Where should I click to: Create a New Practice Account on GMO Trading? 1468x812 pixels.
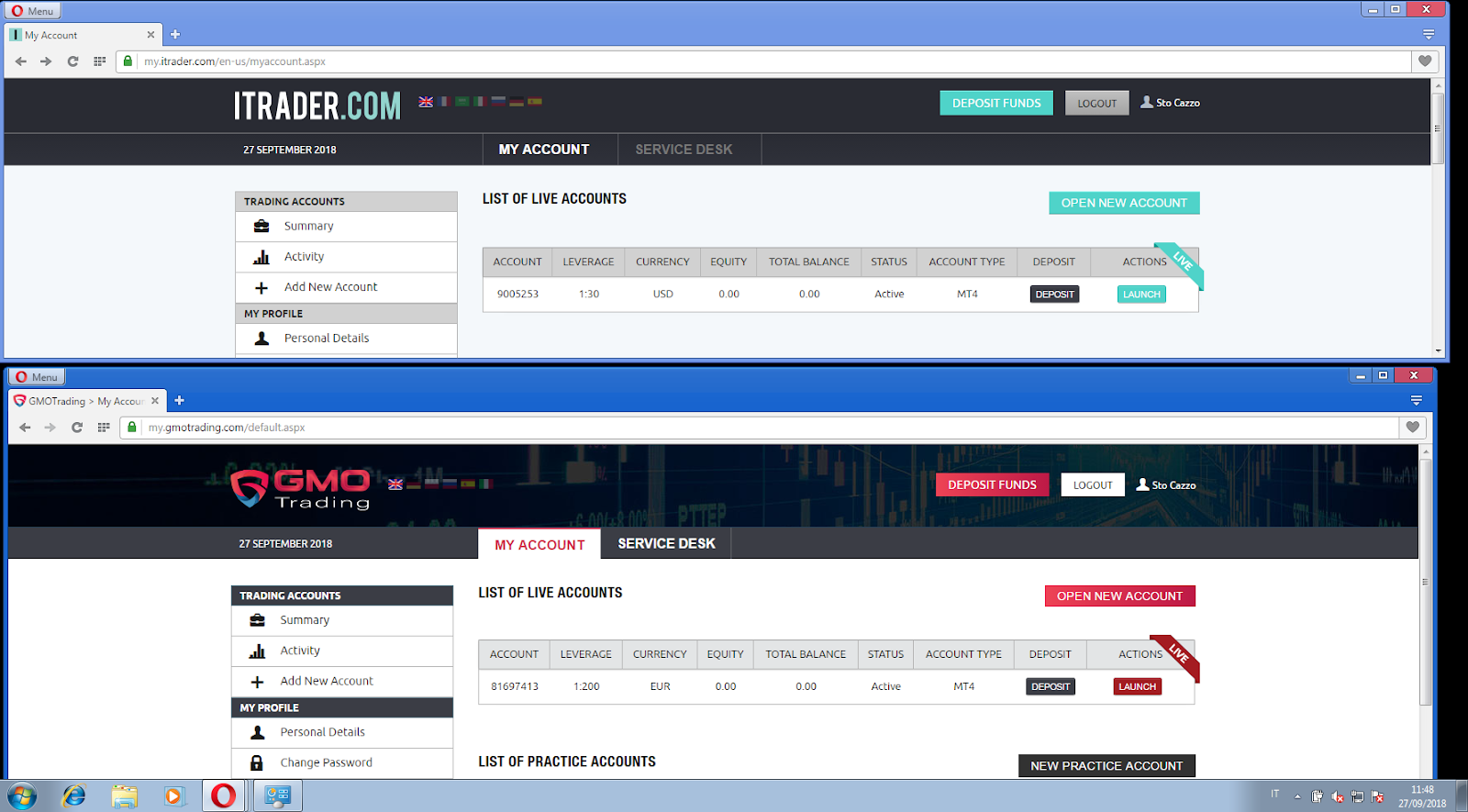click(x=1107, y=766)
